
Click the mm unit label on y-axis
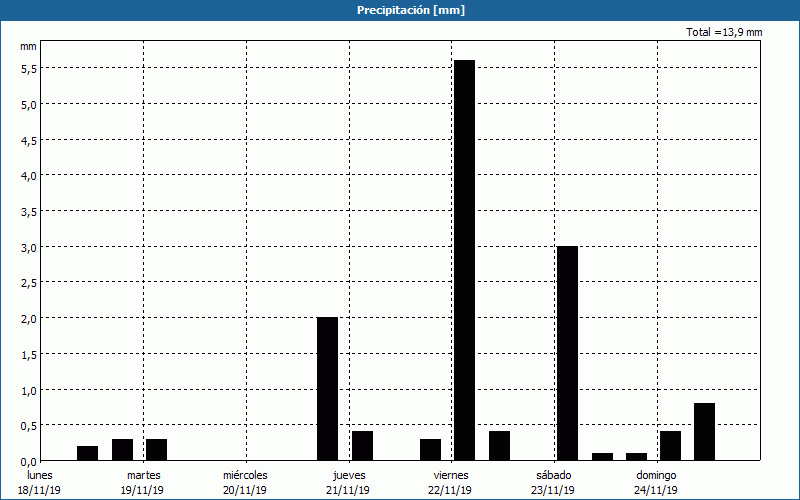coord(29,46)
